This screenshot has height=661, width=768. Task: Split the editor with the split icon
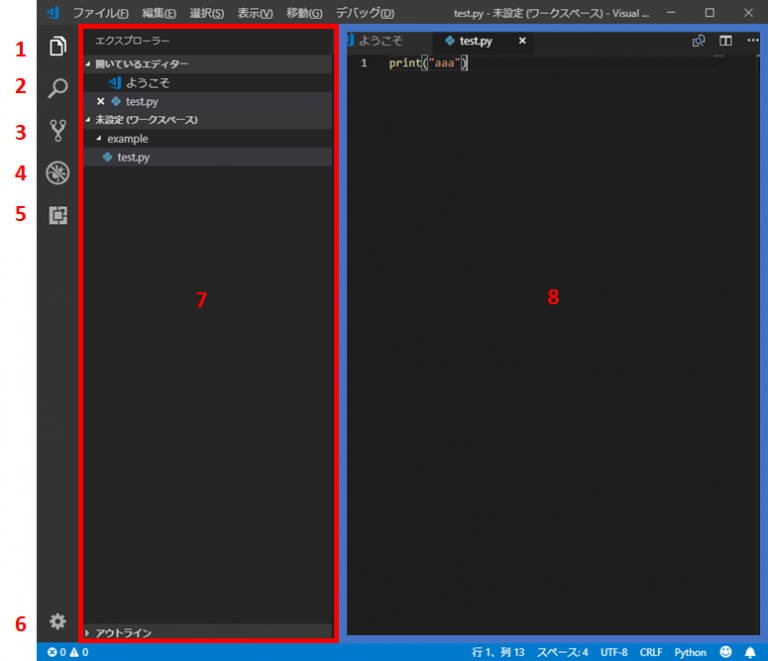(x=725, y=41)
